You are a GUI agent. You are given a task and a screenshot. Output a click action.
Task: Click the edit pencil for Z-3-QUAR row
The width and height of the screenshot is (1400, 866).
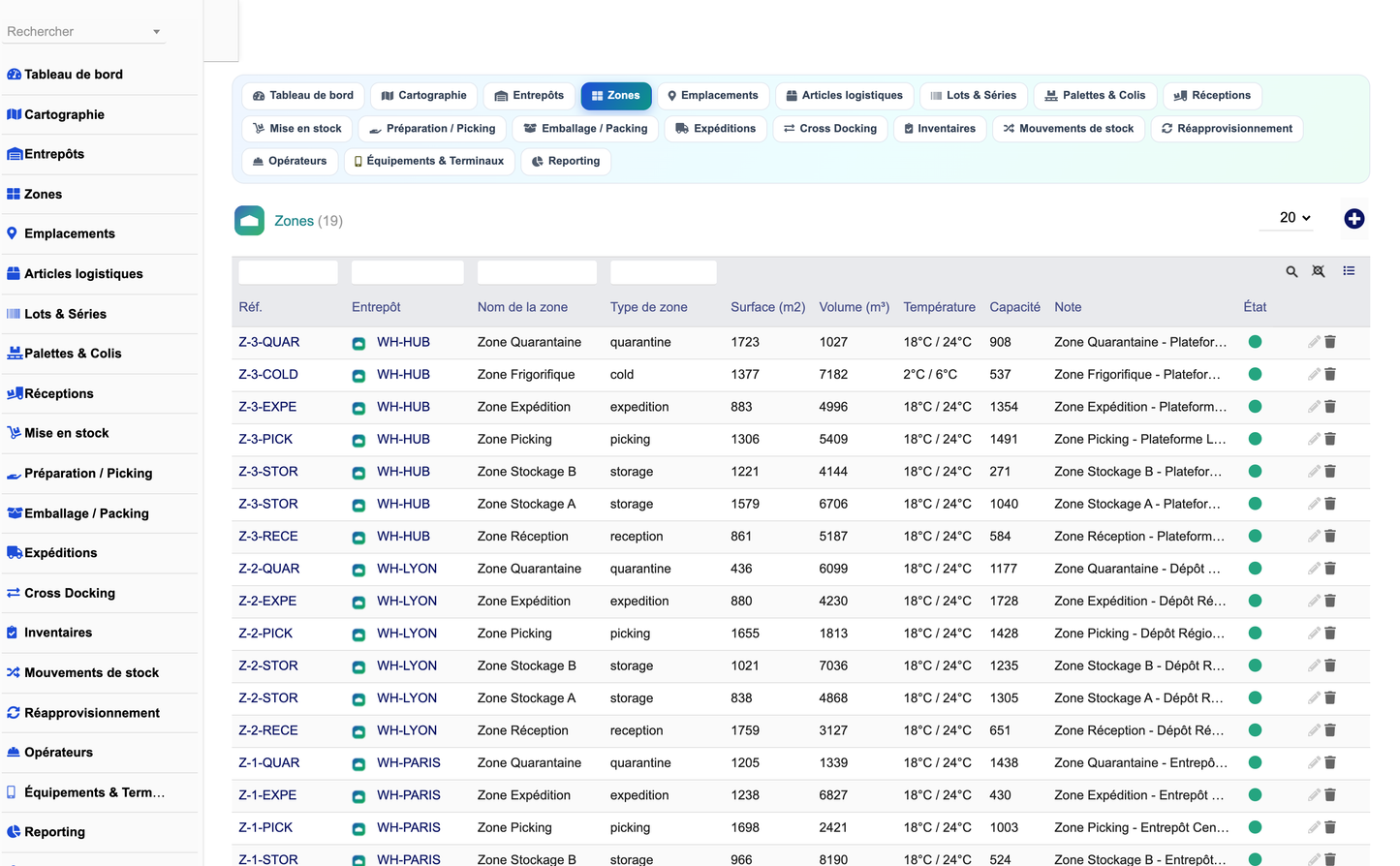1314,342
